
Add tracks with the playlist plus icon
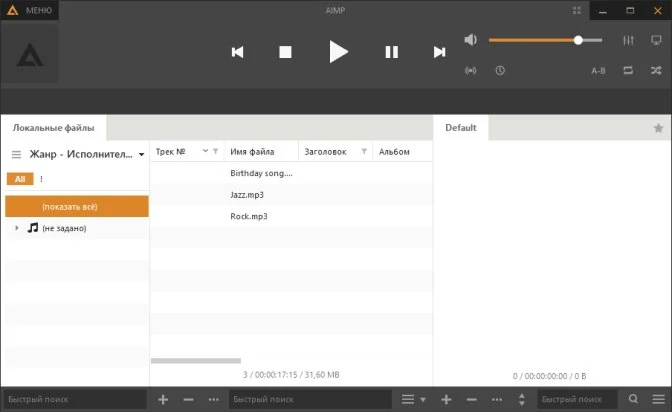click(446, 400)
